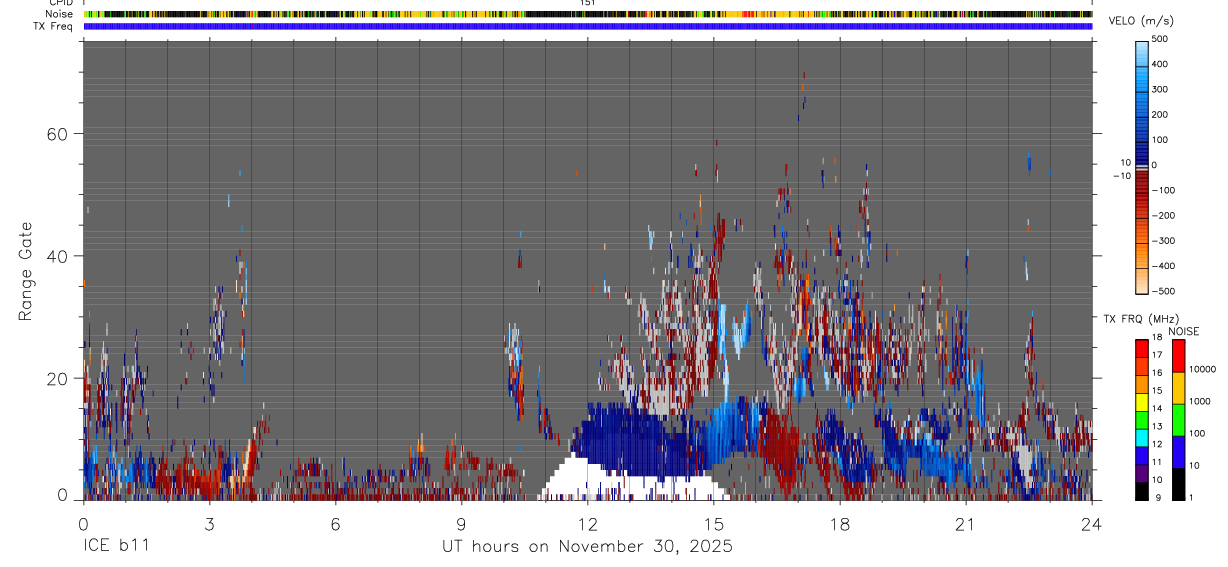Click the '500' label on velocity scale
This screenshot has width=1228, height=567.
[x=1160, y=39]
